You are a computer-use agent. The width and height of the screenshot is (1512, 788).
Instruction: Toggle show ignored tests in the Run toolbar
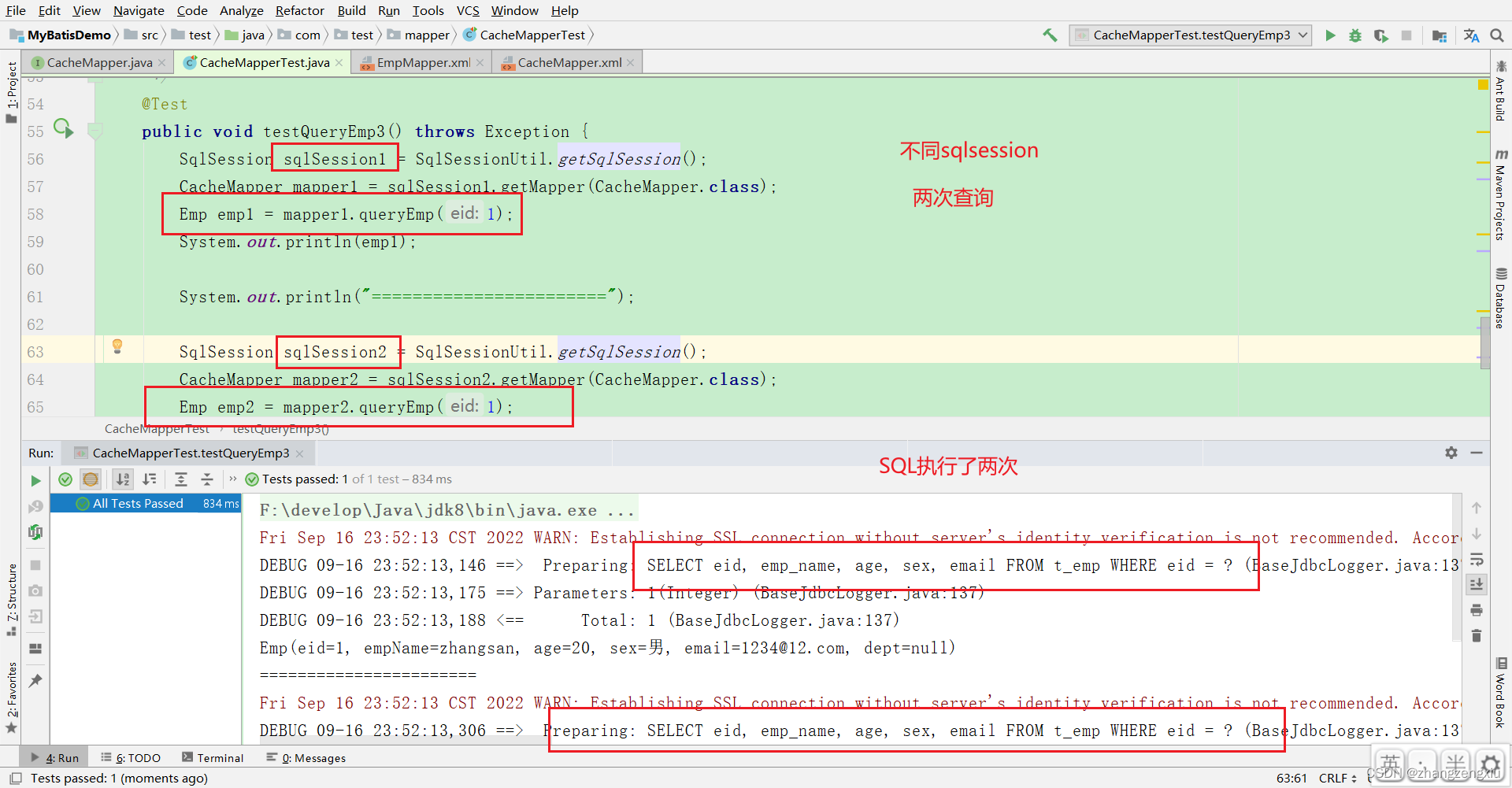(x=91, y=479)
